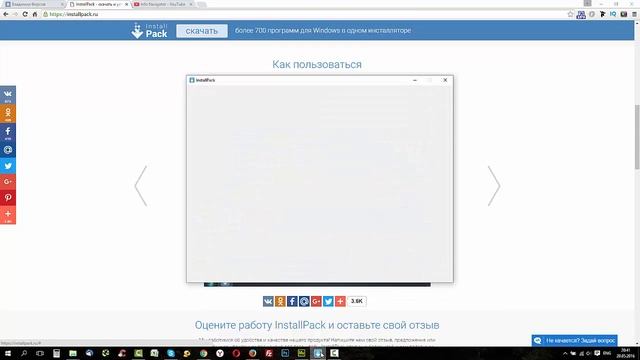640x360 pixels.
Task: Reload the page
Action: pos(25,14)
